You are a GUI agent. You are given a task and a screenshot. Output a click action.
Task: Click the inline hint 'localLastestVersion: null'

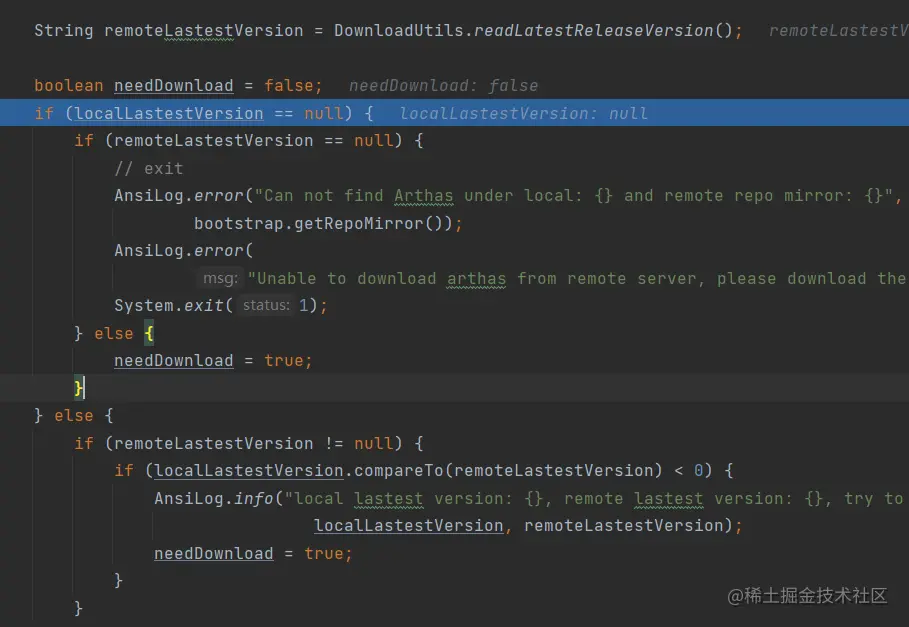523,113
